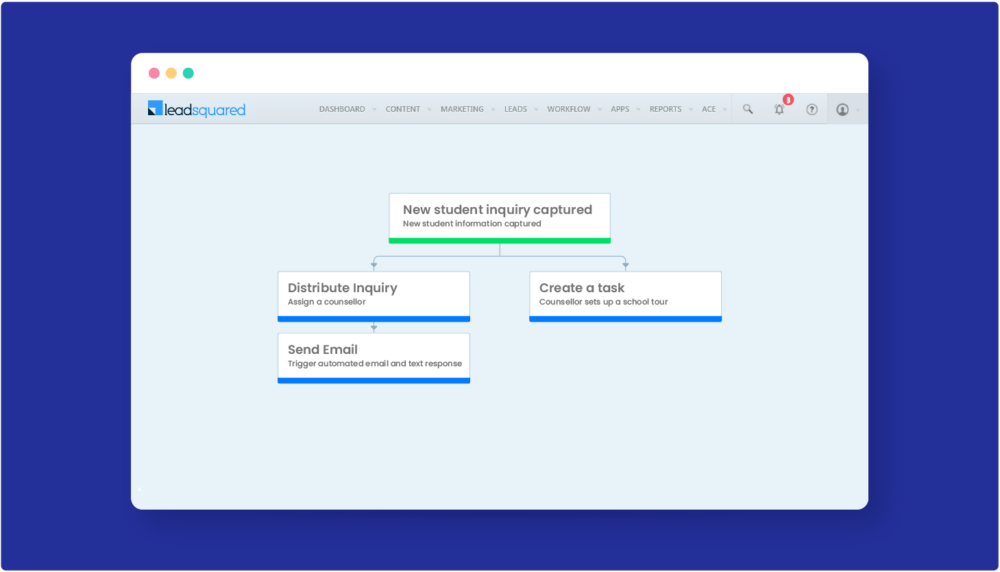Expand the dropdown arrow beside Leads
Image resolution: width=1000 pixels, height=572 pixels.
click(x=536, y=110)
